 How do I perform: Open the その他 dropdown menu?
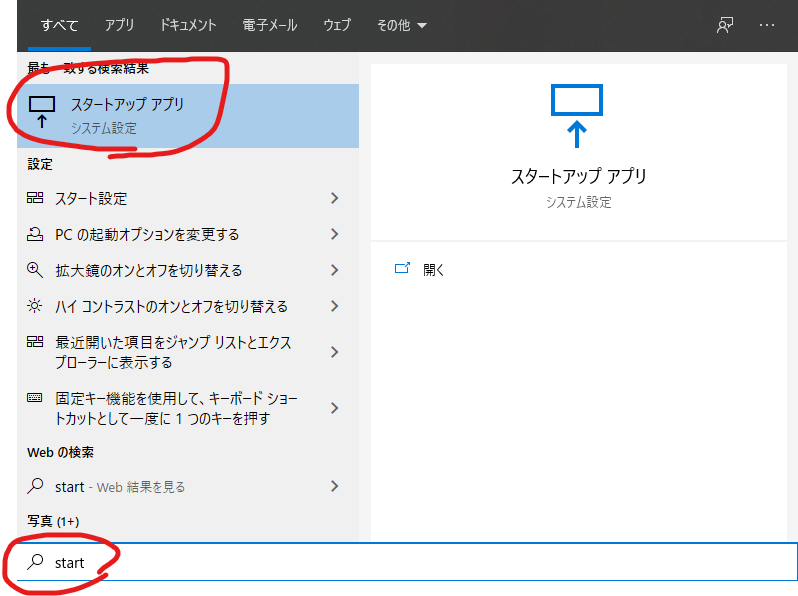(402, 25)
